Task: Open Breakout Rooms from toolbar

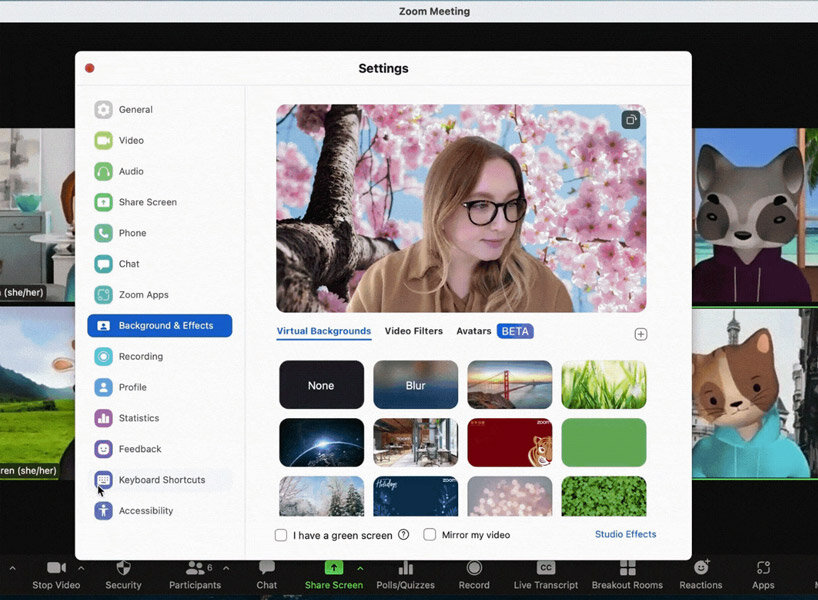Action: 627,575
